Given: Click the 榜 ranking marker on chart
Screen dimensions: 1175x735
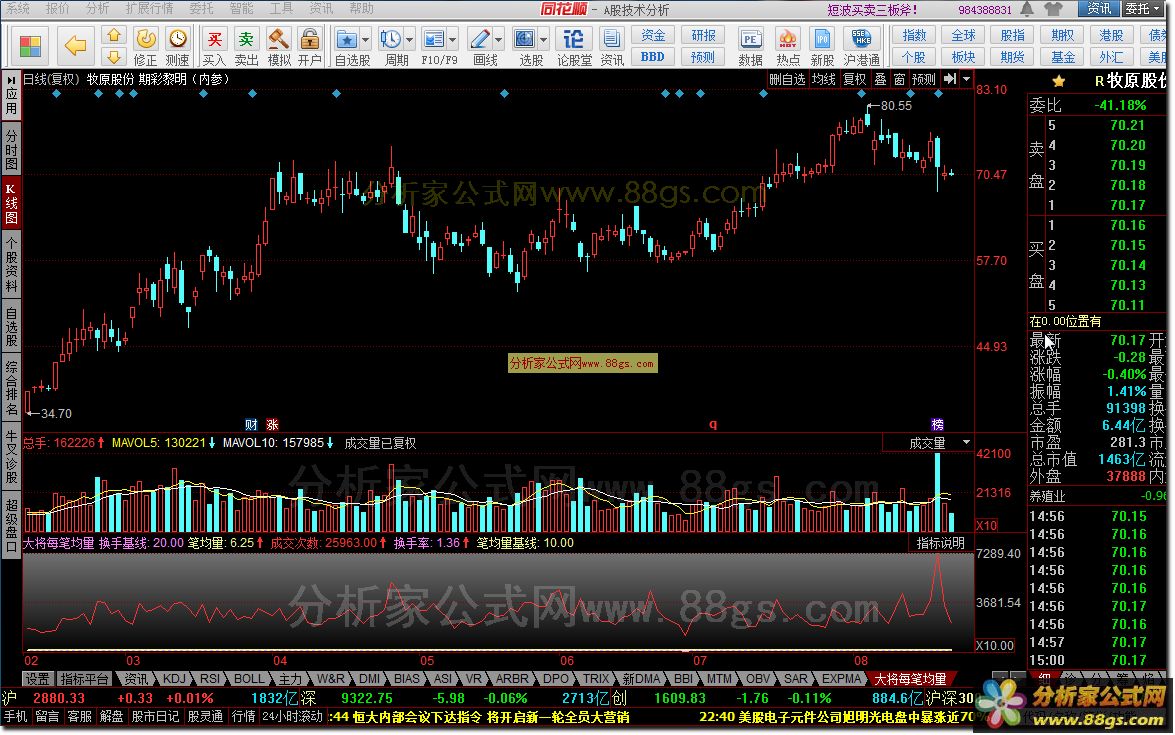Looking at the screenshot, I should [x=937, y=424].
